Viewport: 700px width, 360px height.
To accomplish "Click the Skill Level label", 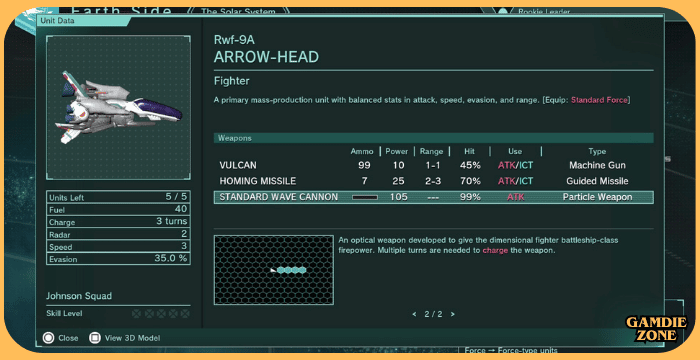I will click(x=64, y=314).
